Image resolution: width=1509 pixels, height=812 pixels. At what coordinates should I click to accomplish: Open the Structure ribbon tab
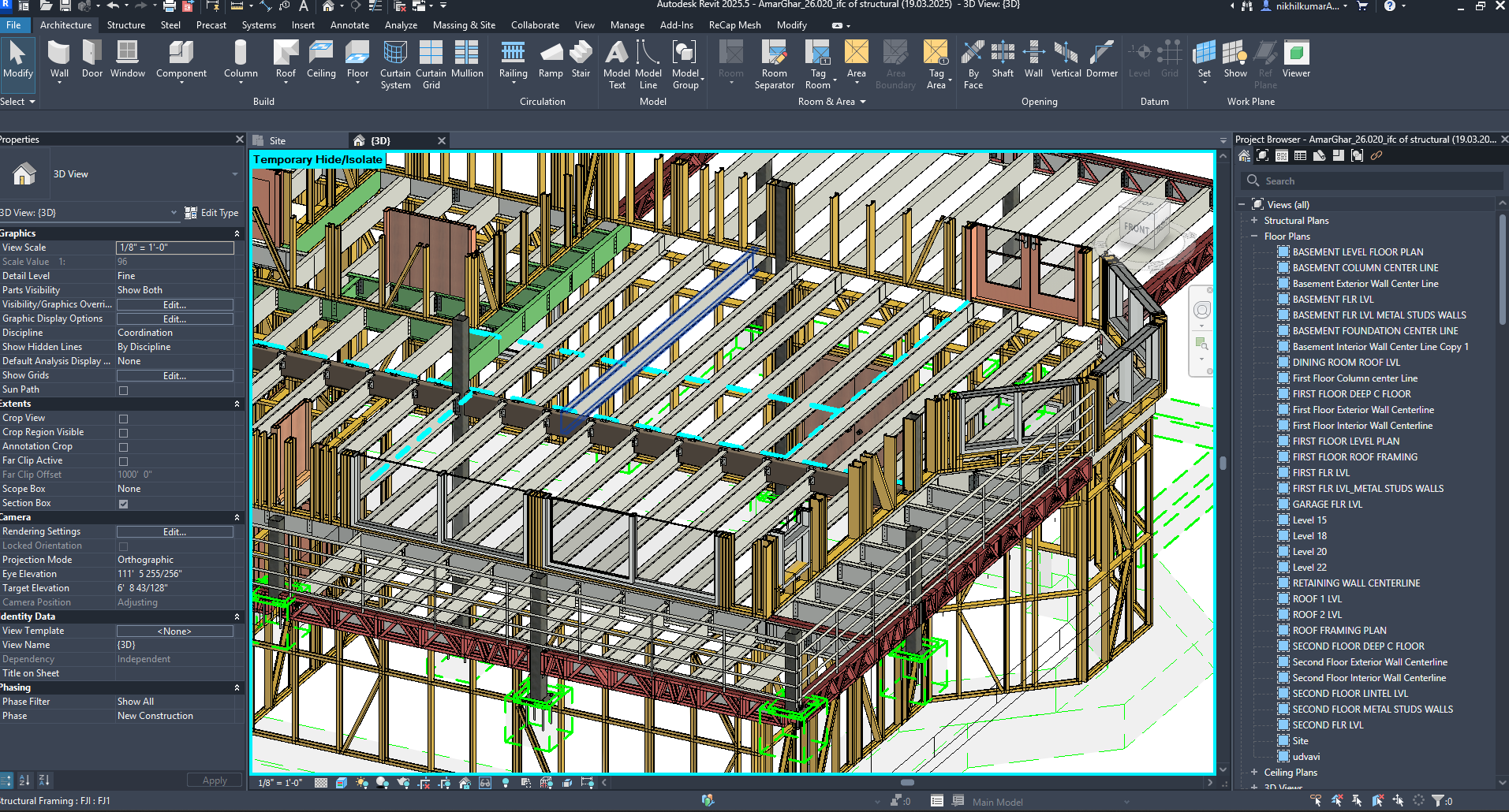coord(126,25)
